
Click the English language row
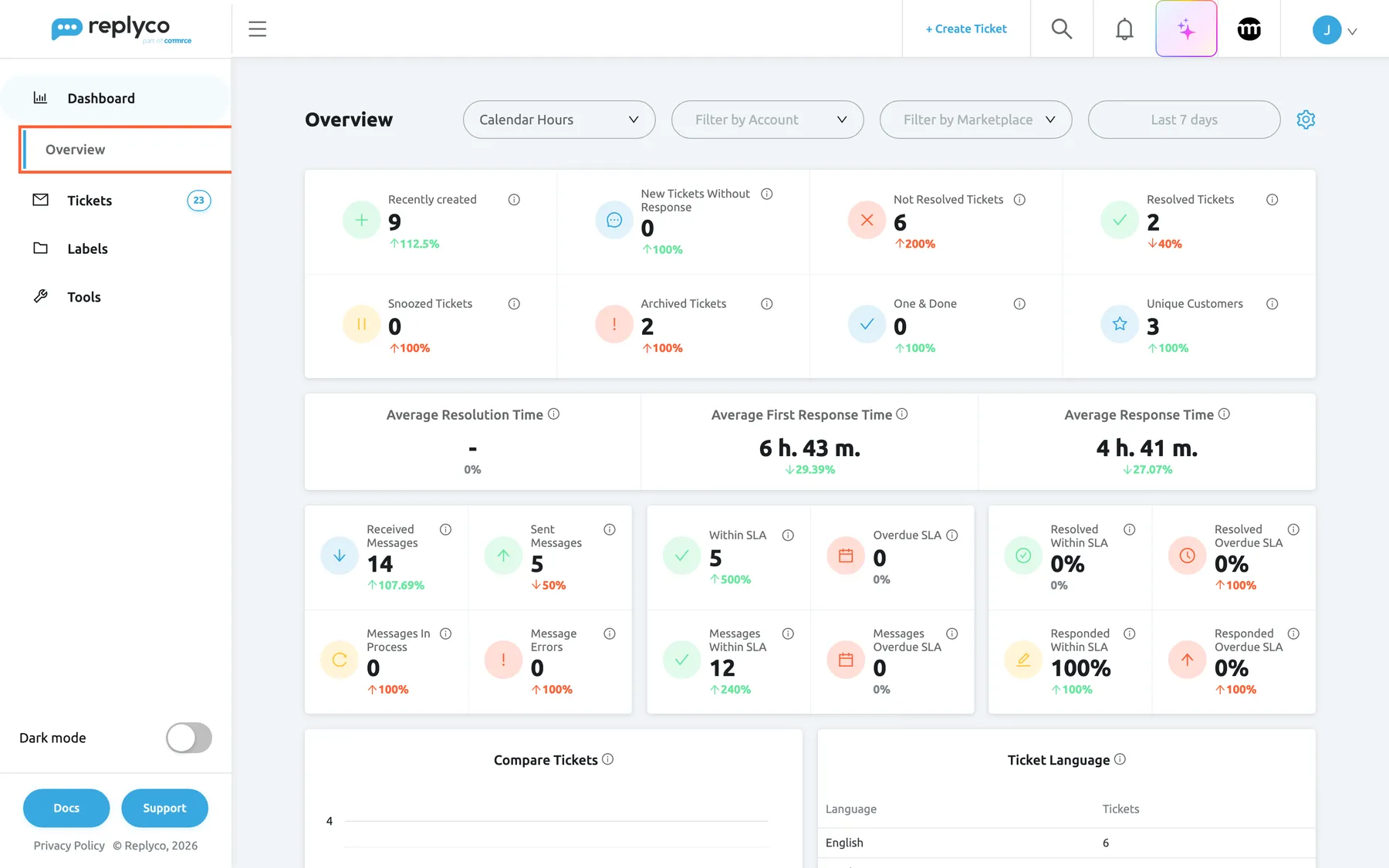1066,843
